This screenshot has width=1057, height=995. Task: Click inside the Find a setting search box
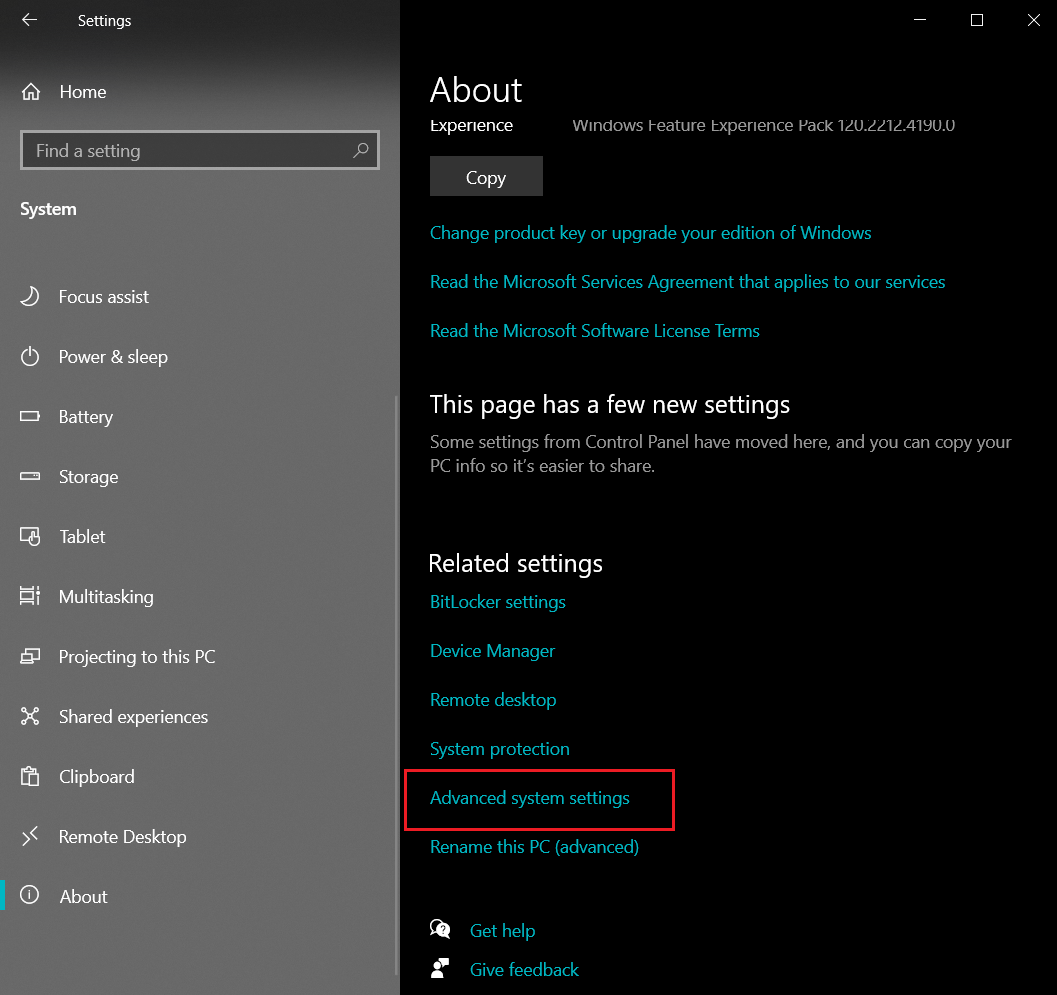pyautogui.click(x=200, y=150)
